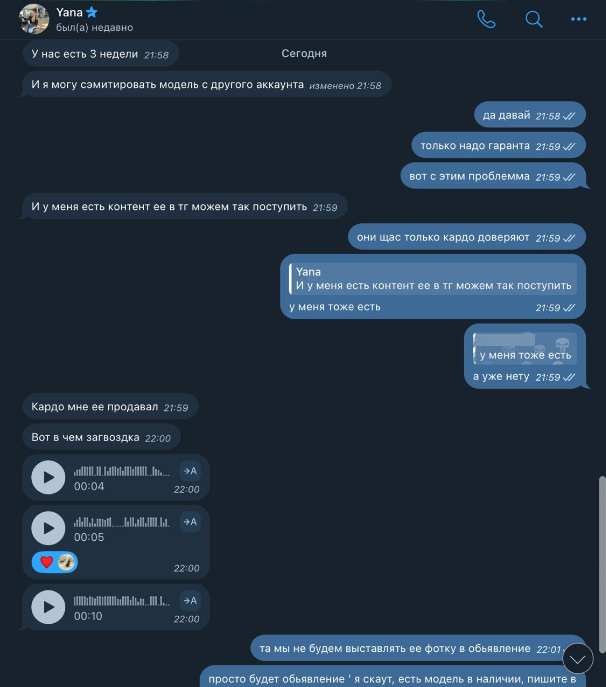Toggle the heart reaction on voice message
The width and height of the screenshot is (606, 687).
pyautogui.click(x=55, y=562)
